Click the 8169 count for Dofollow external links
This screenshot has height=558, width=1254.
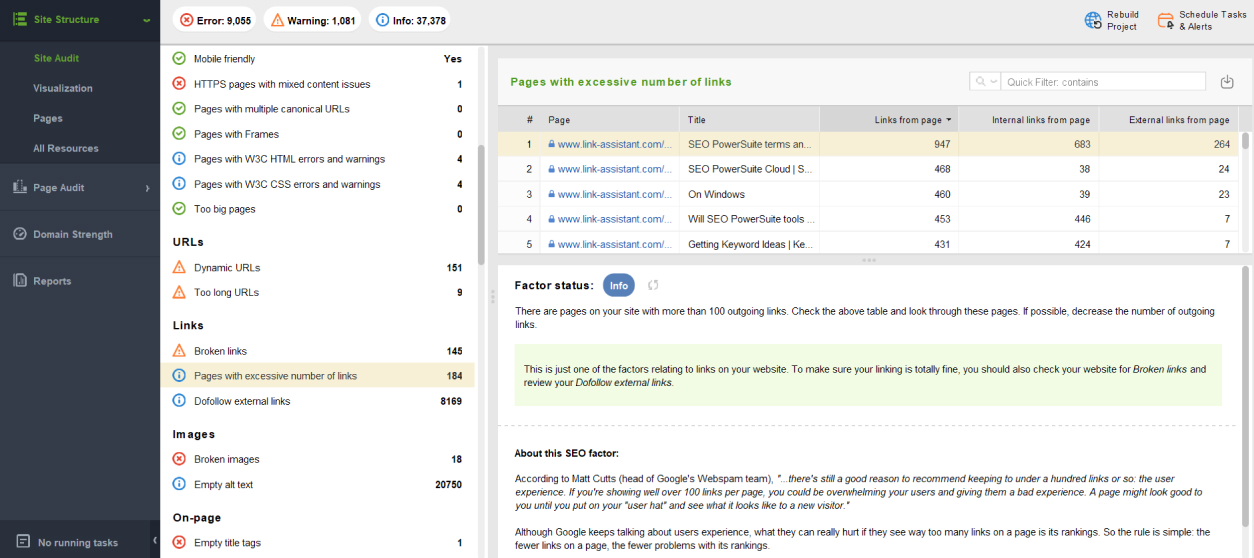[451, 401]
